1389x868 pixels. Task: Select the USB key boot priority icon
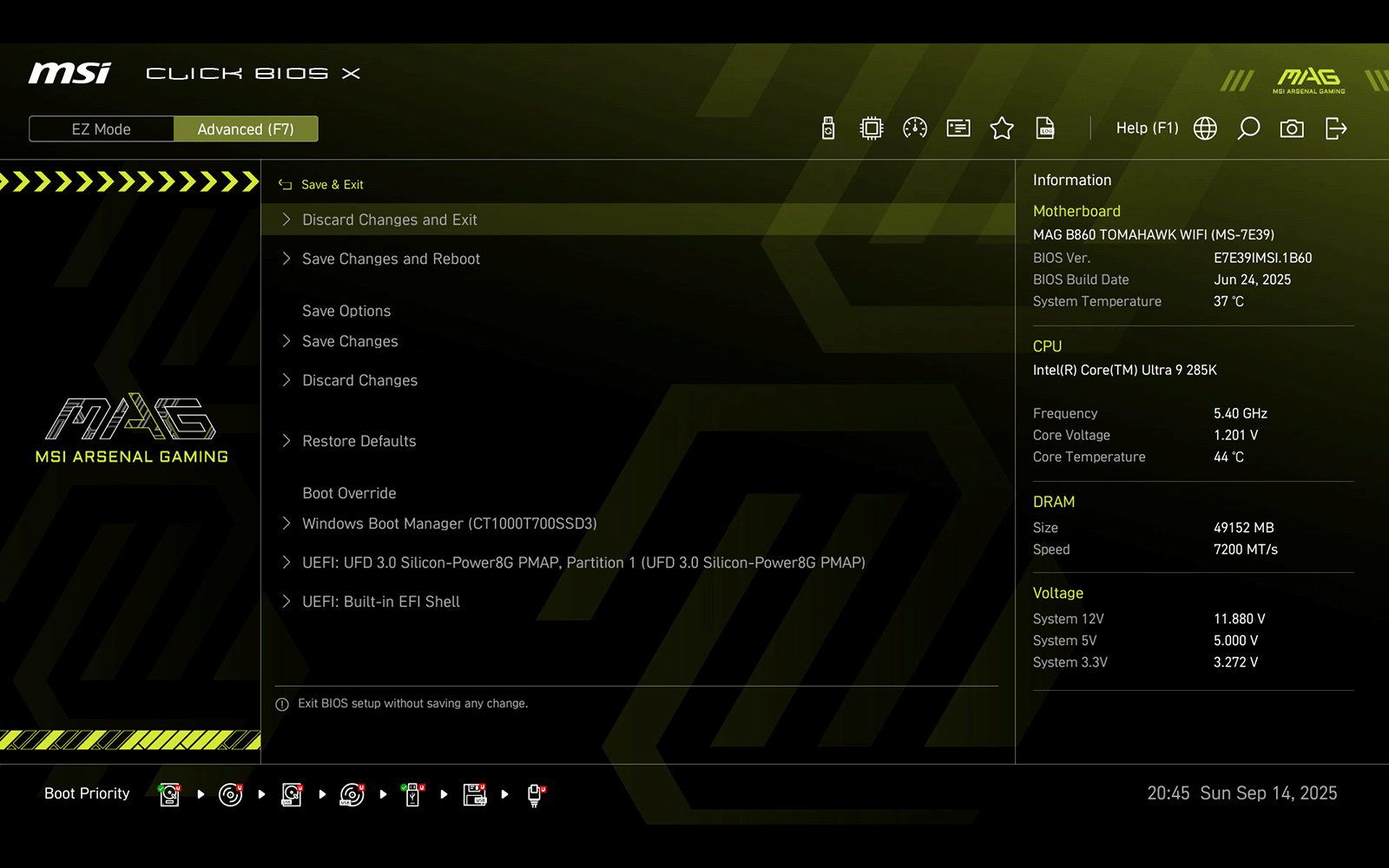click(413, 794)
